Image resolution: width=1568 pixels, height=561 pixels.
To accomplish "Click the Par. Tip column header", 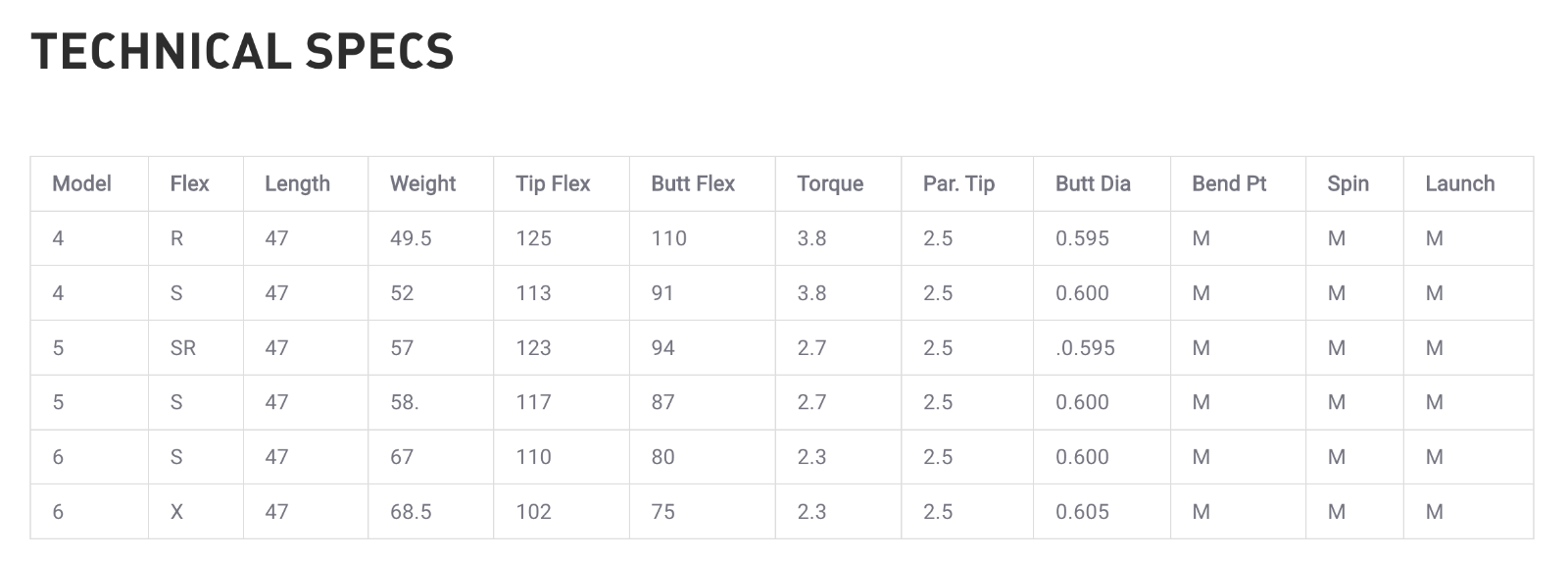I will click(958, 183).
